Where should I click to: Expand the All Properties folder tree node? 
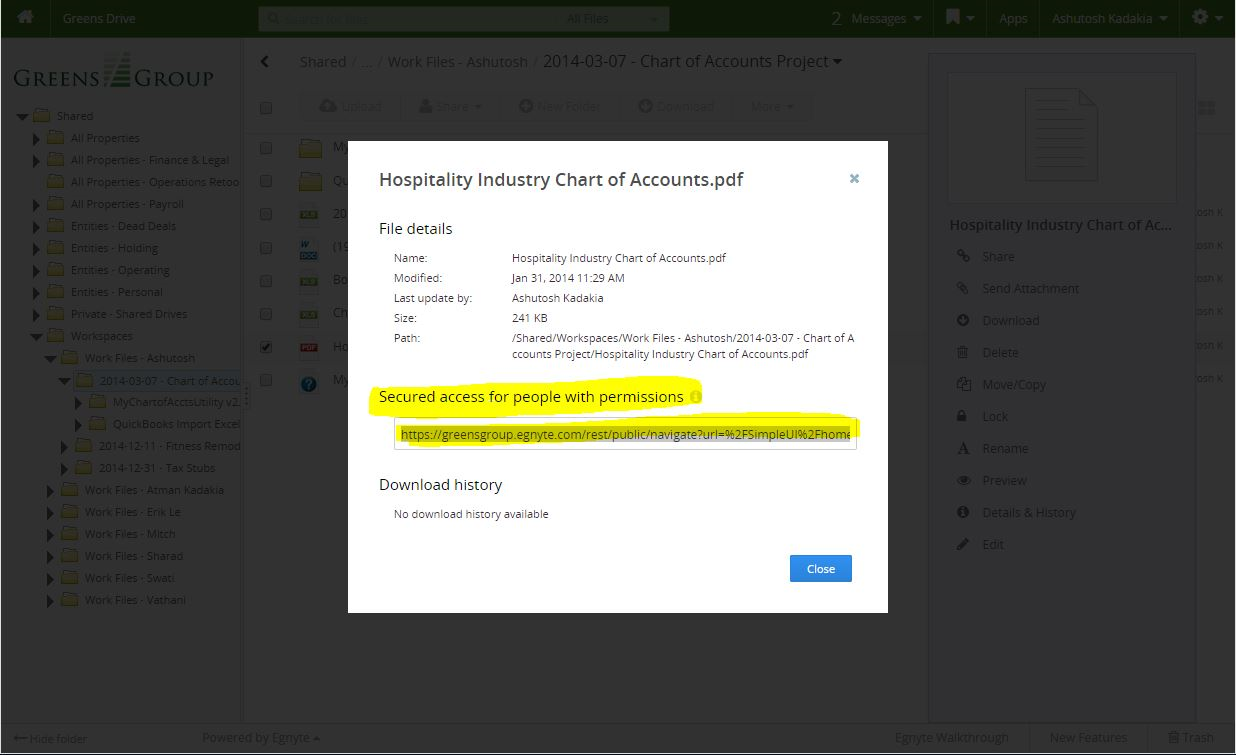tap(37, 139)
